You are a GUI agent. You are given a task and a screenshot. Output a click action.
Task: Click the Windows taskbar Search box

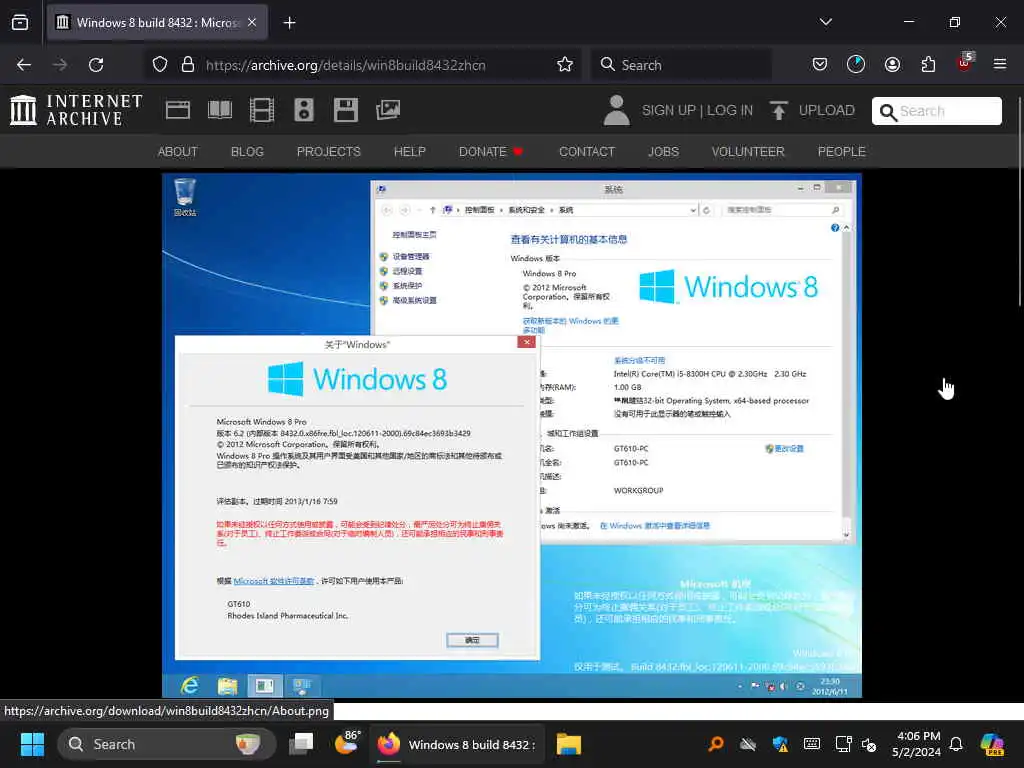(x=167, y=744)
